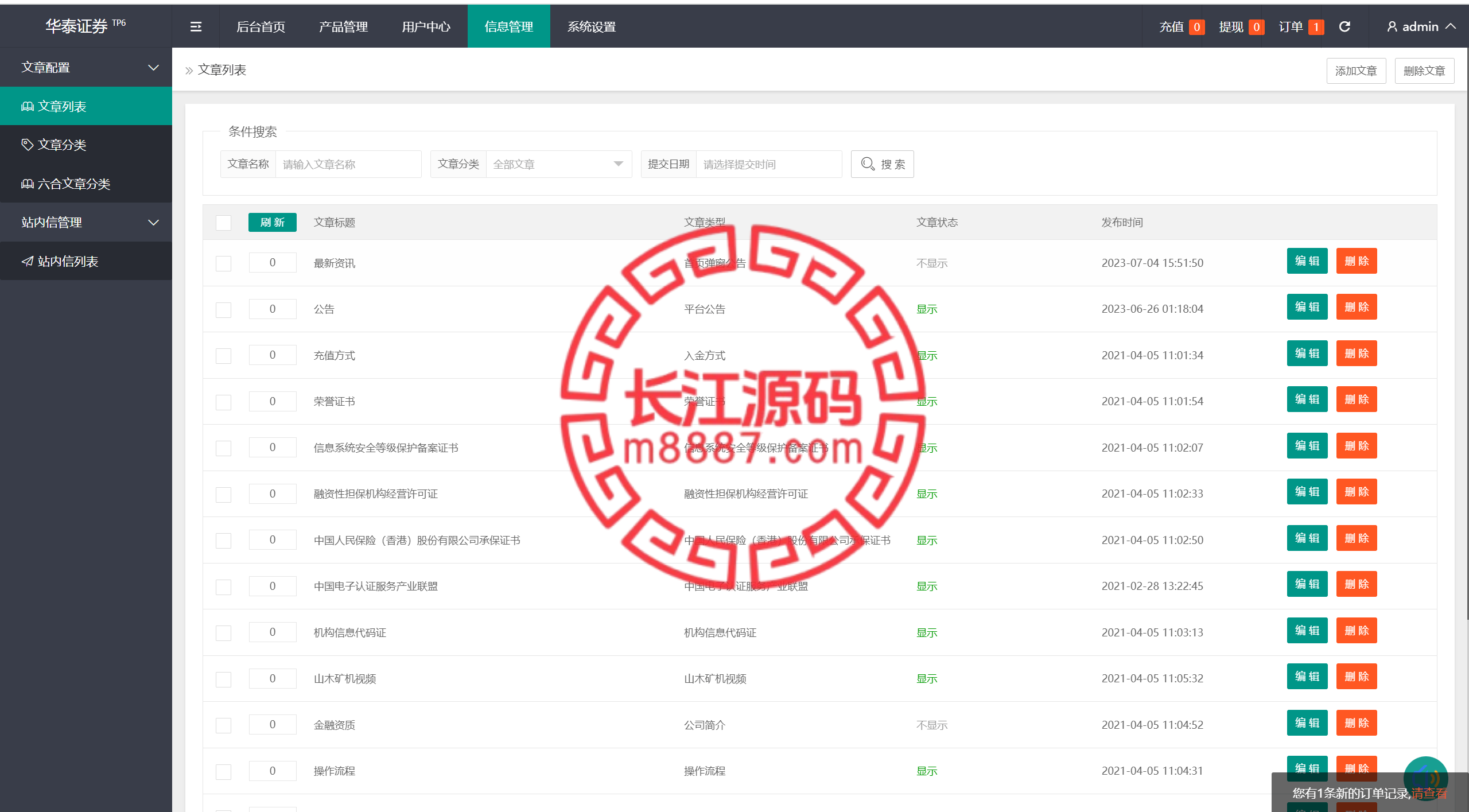Click the 搜索 button
This screenshot has height=812, width=1469.
[882, 164]
